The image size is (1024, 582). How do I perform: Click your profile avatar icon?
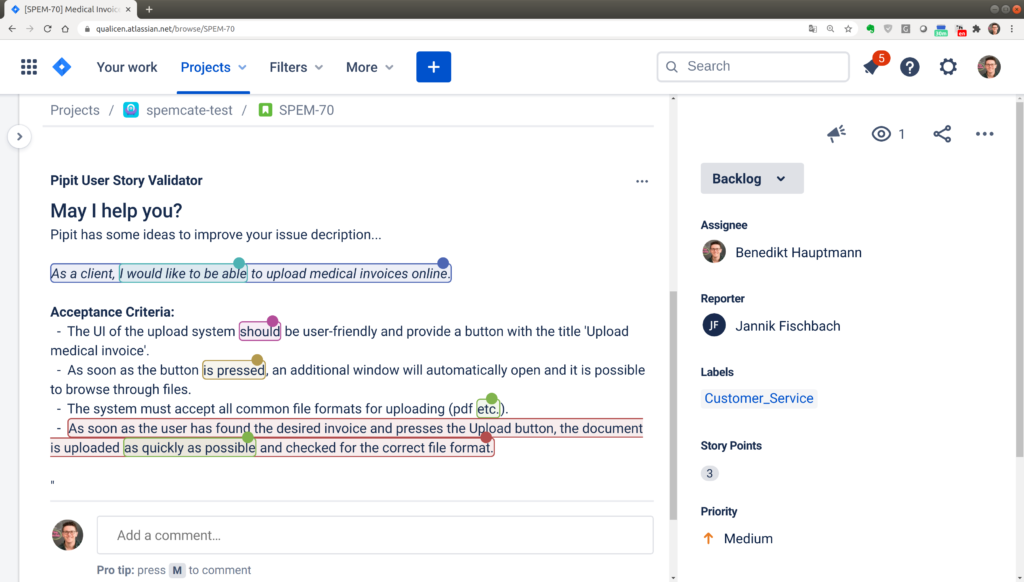(988, 66)
